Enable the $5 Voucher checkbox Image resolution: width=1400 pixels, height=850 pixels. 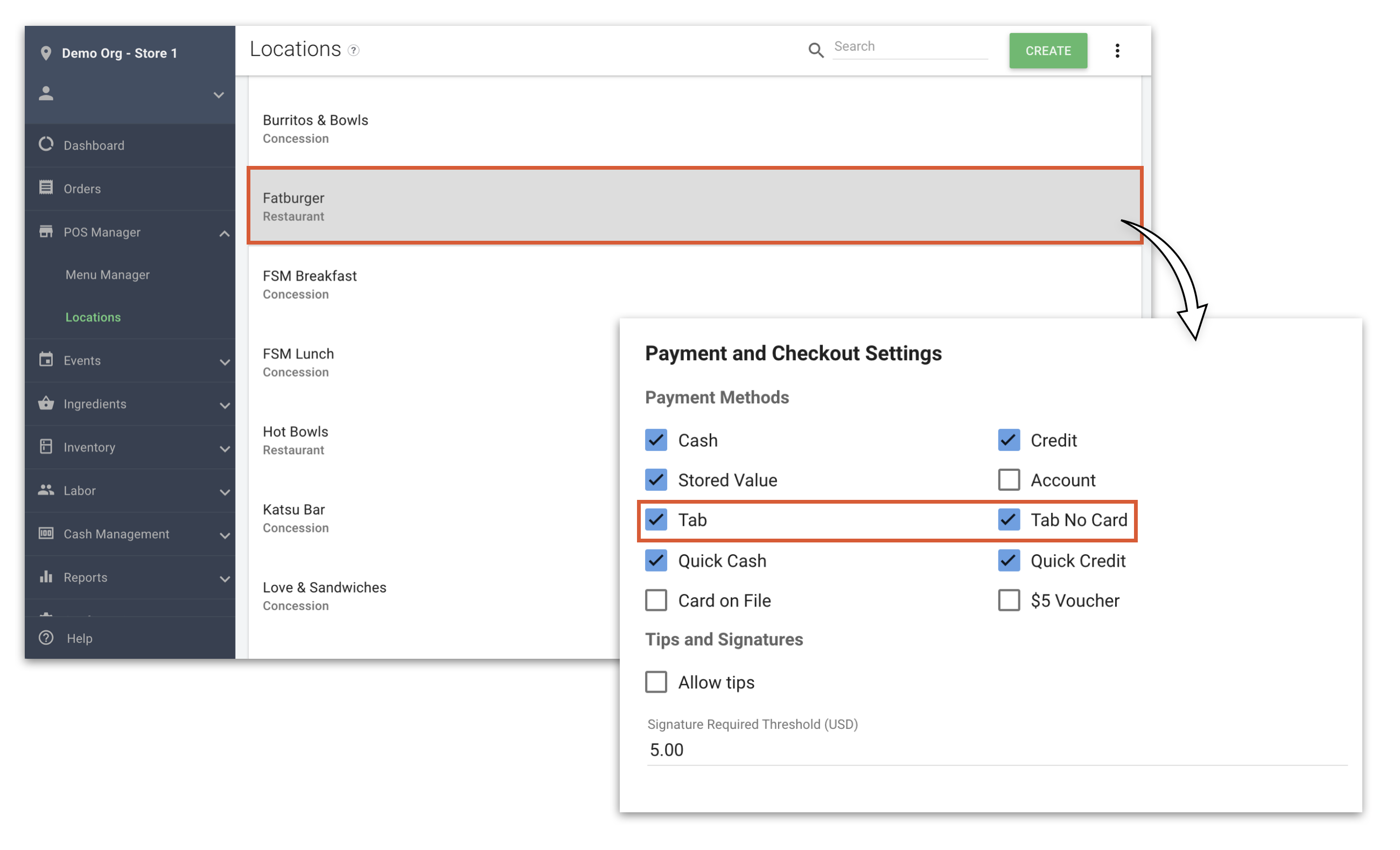tap(1009, 601)
